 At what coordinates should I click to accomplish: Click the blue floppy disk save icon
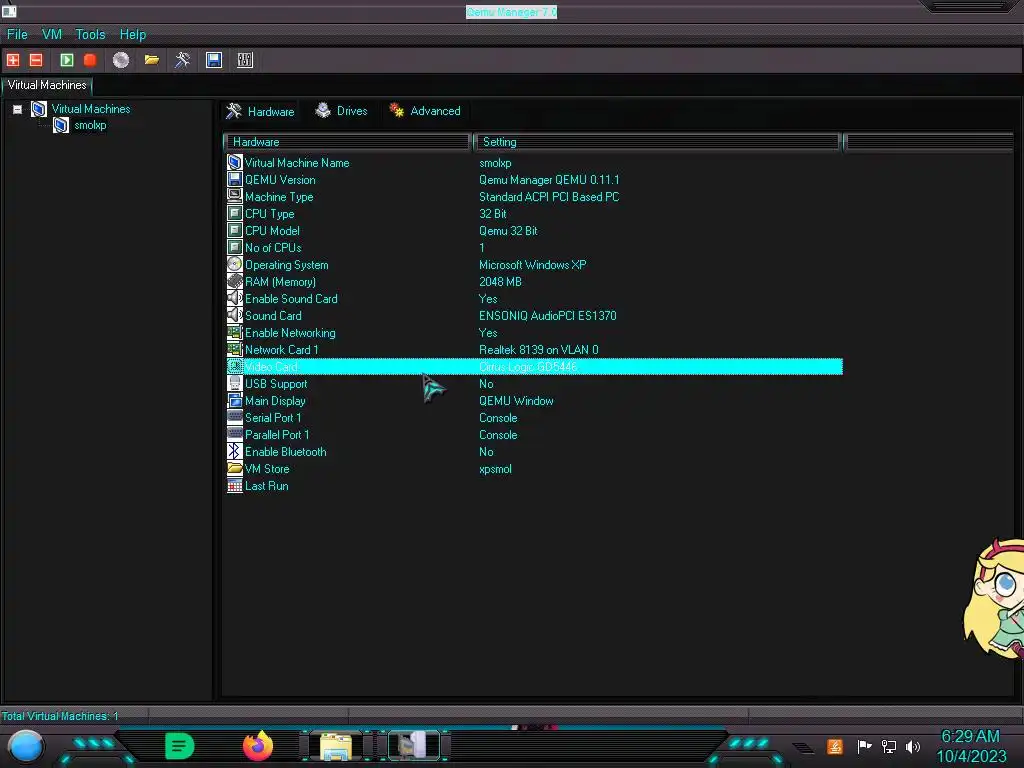[214, 60]
